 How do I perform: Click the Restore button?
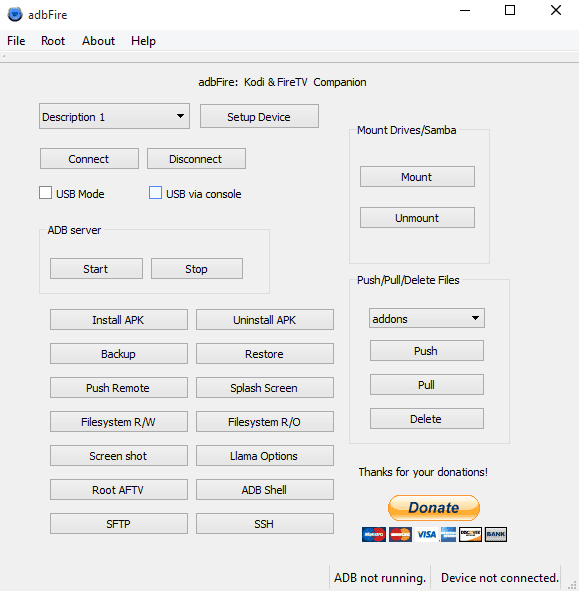(x=265, y=354)
